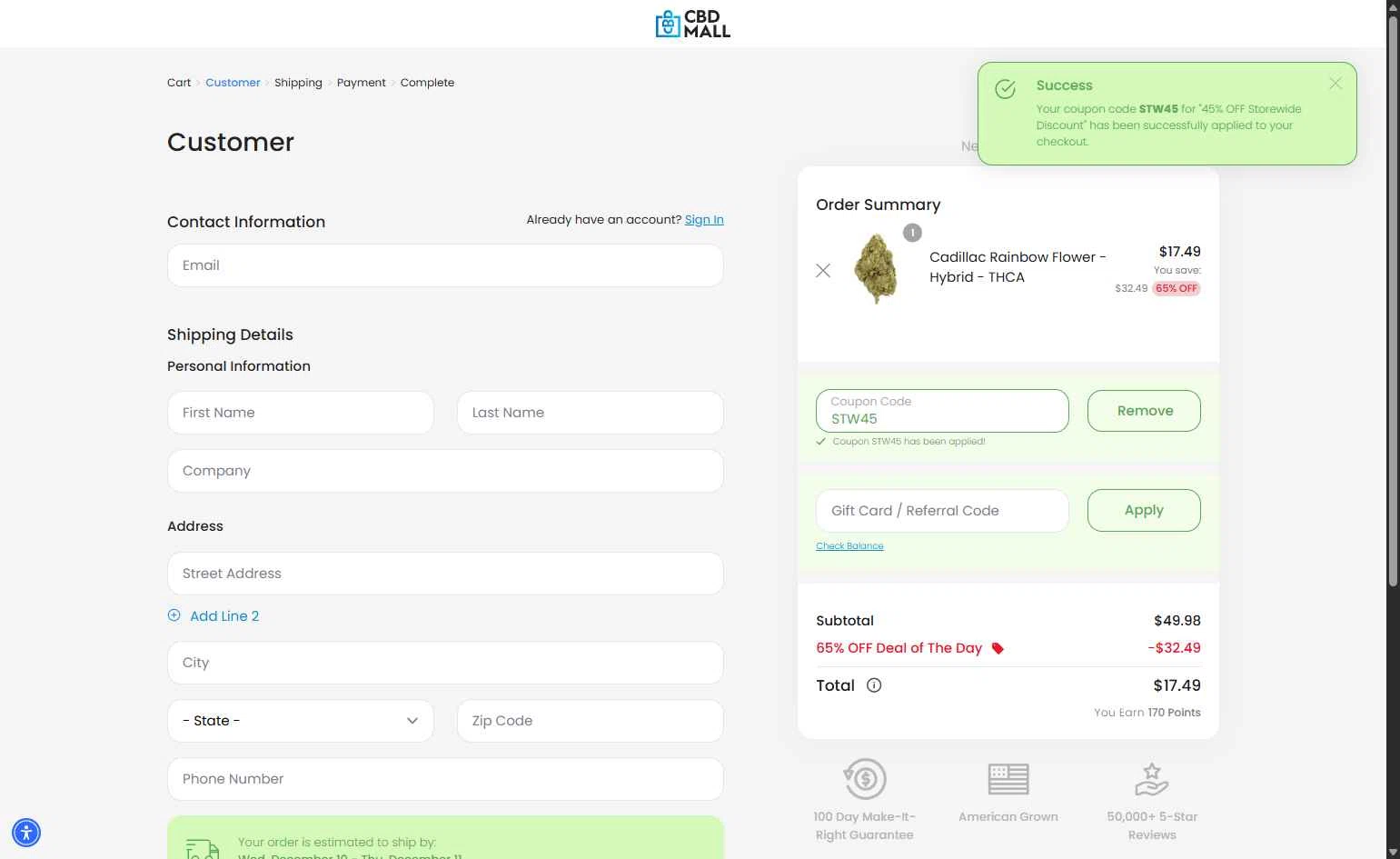Click the Add Line 2 link
This screenshot has width=1400, height=859.
[x=224, y=616]
